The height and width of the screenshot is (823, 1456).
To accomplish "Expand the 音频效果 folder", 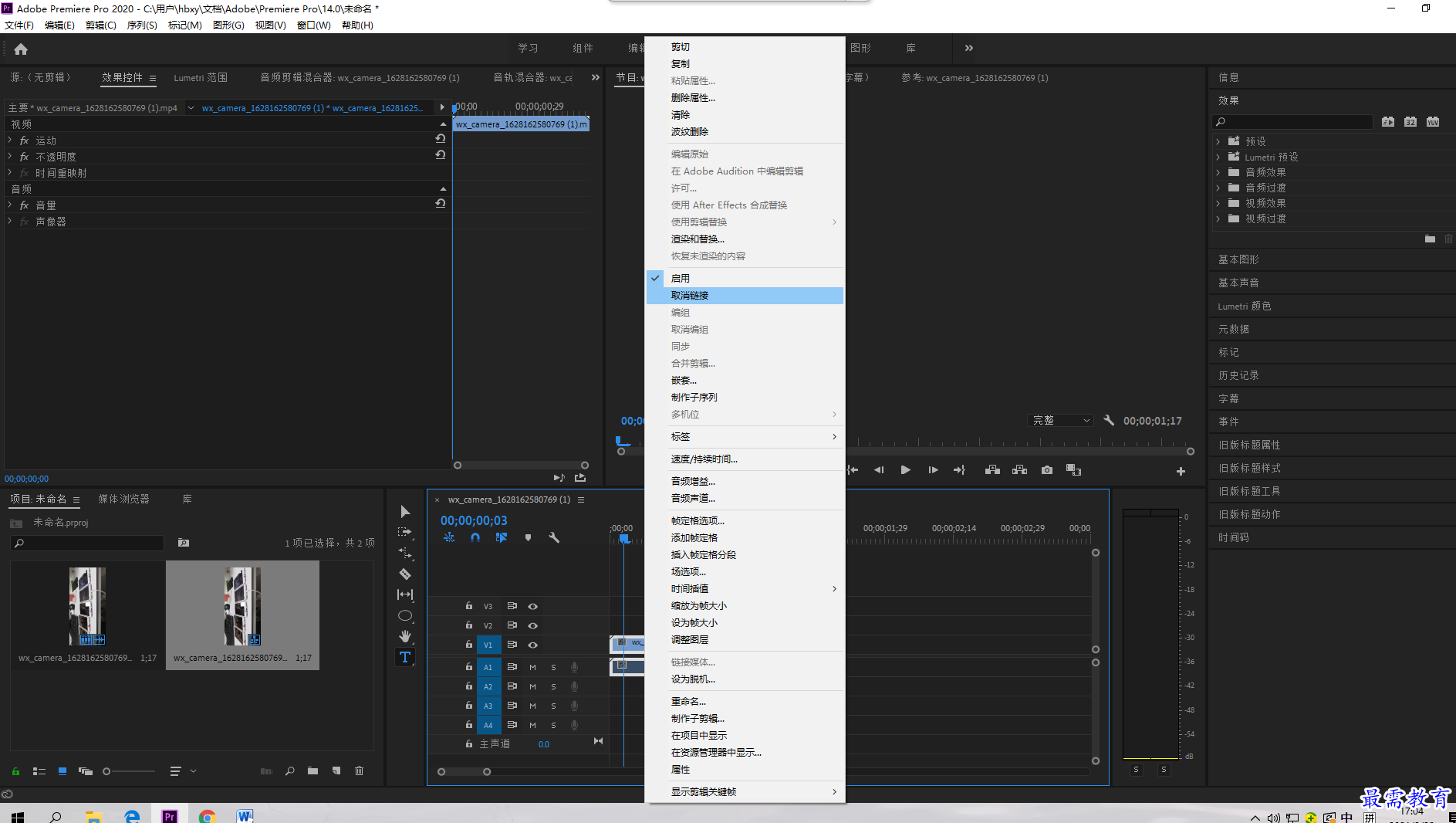I will pos(1218,172).
